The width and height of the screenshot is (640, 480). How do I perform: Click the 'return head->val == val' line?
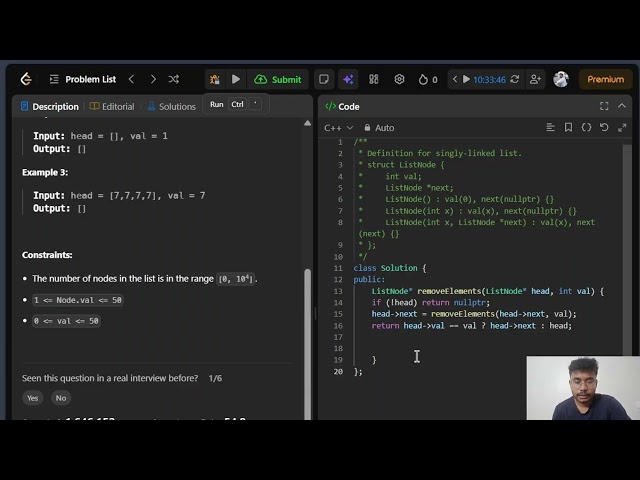[x=472, y=326]
